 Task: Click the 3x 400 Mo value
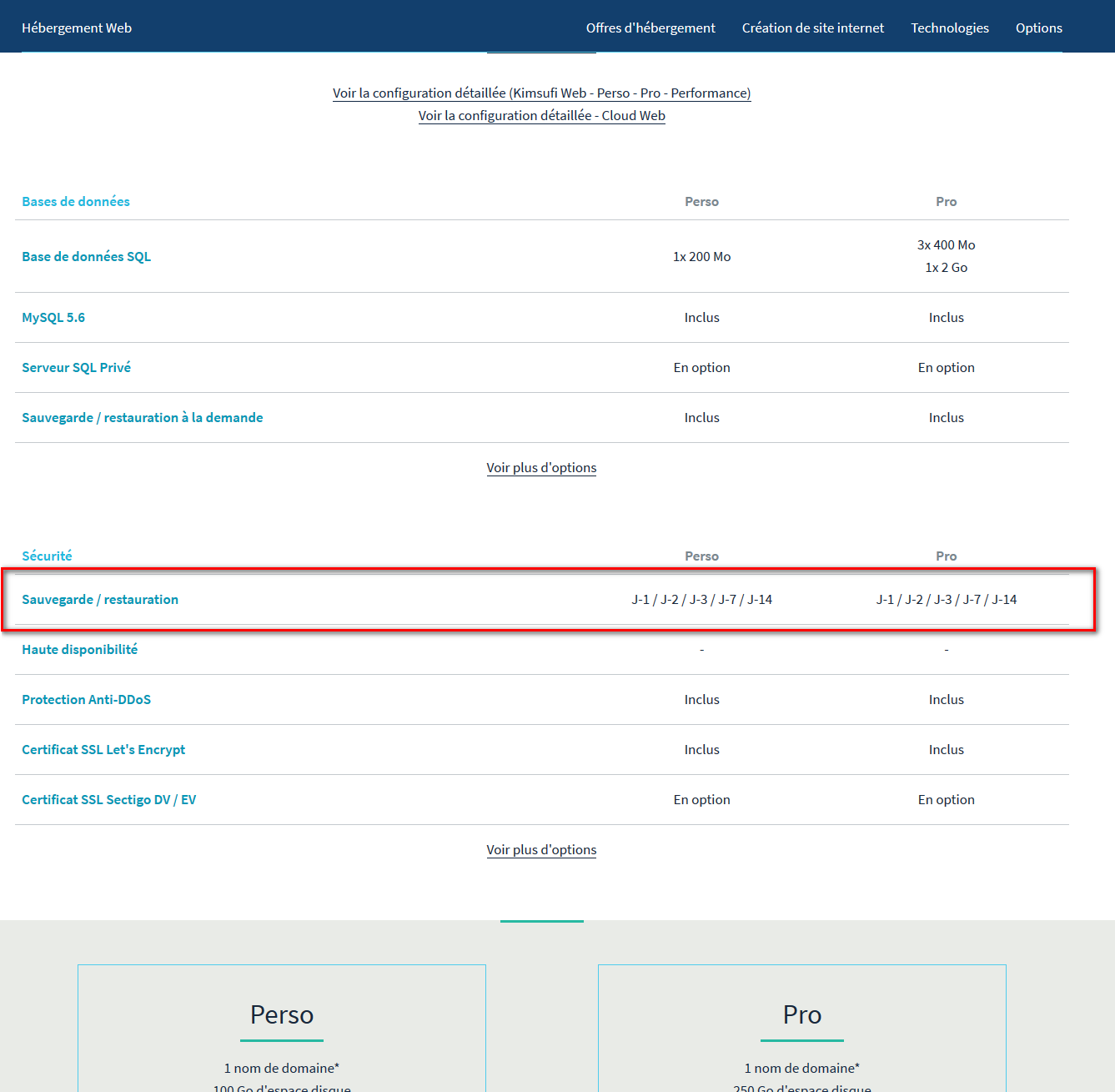pyautogui.click(x=947, y=244)
